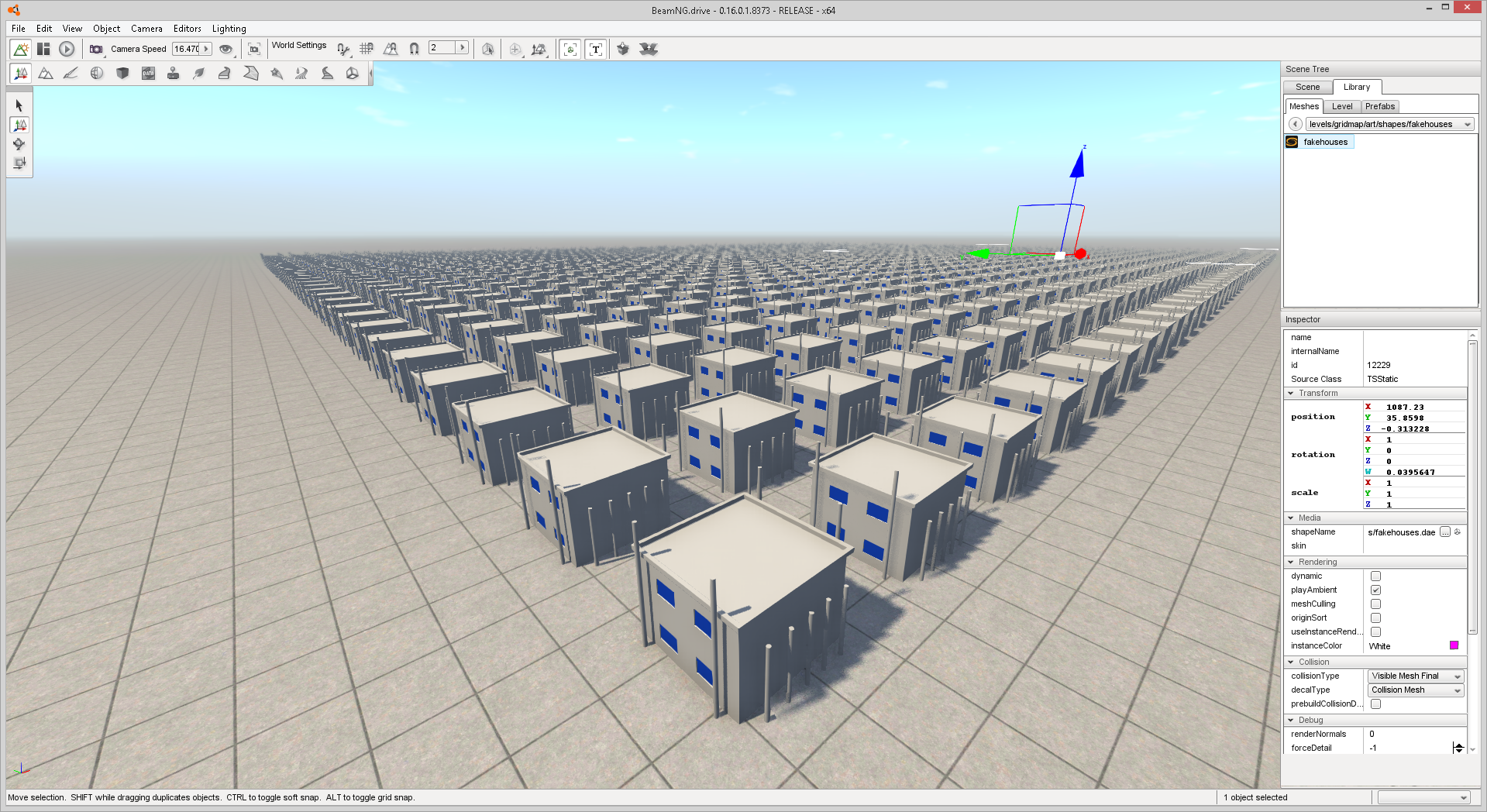
Task: Select the Decal Editor stamp icon
Action: coord(174,74)
